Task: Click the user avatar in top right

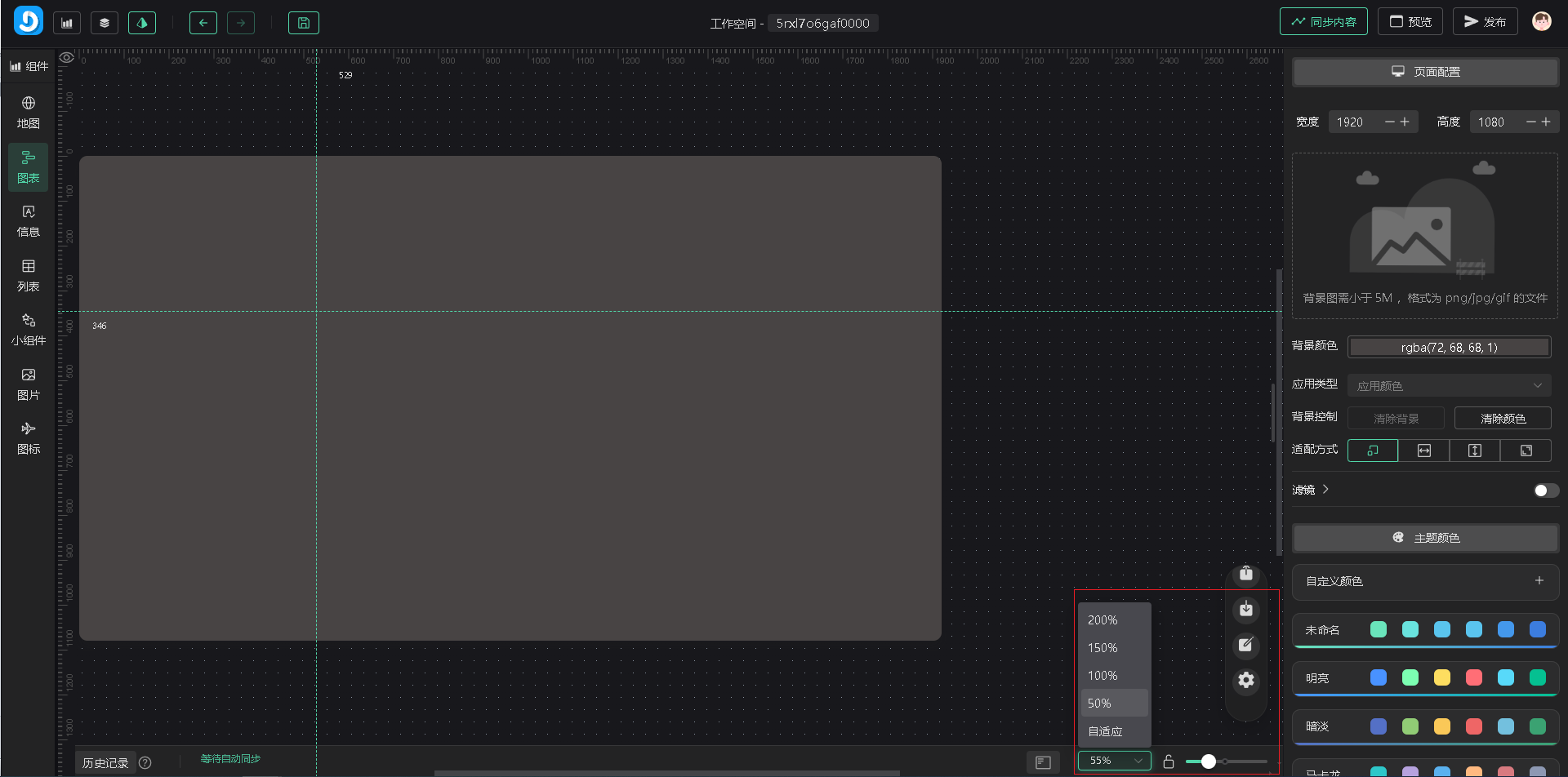Action: click(x=1541, y=22)
